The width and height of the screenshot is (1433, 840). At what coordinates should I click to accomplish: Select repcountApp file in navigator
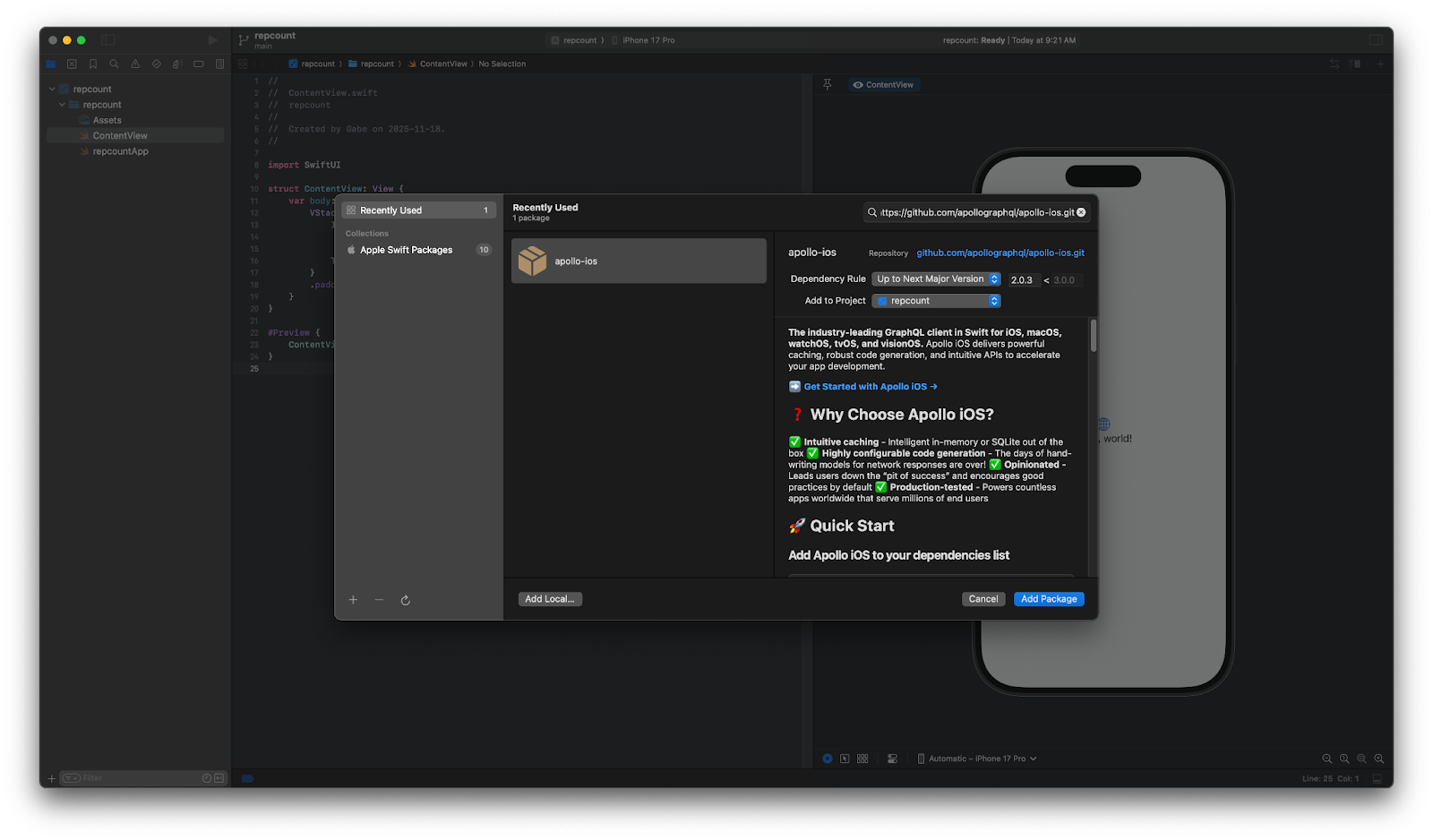click(x=135, y=151)
